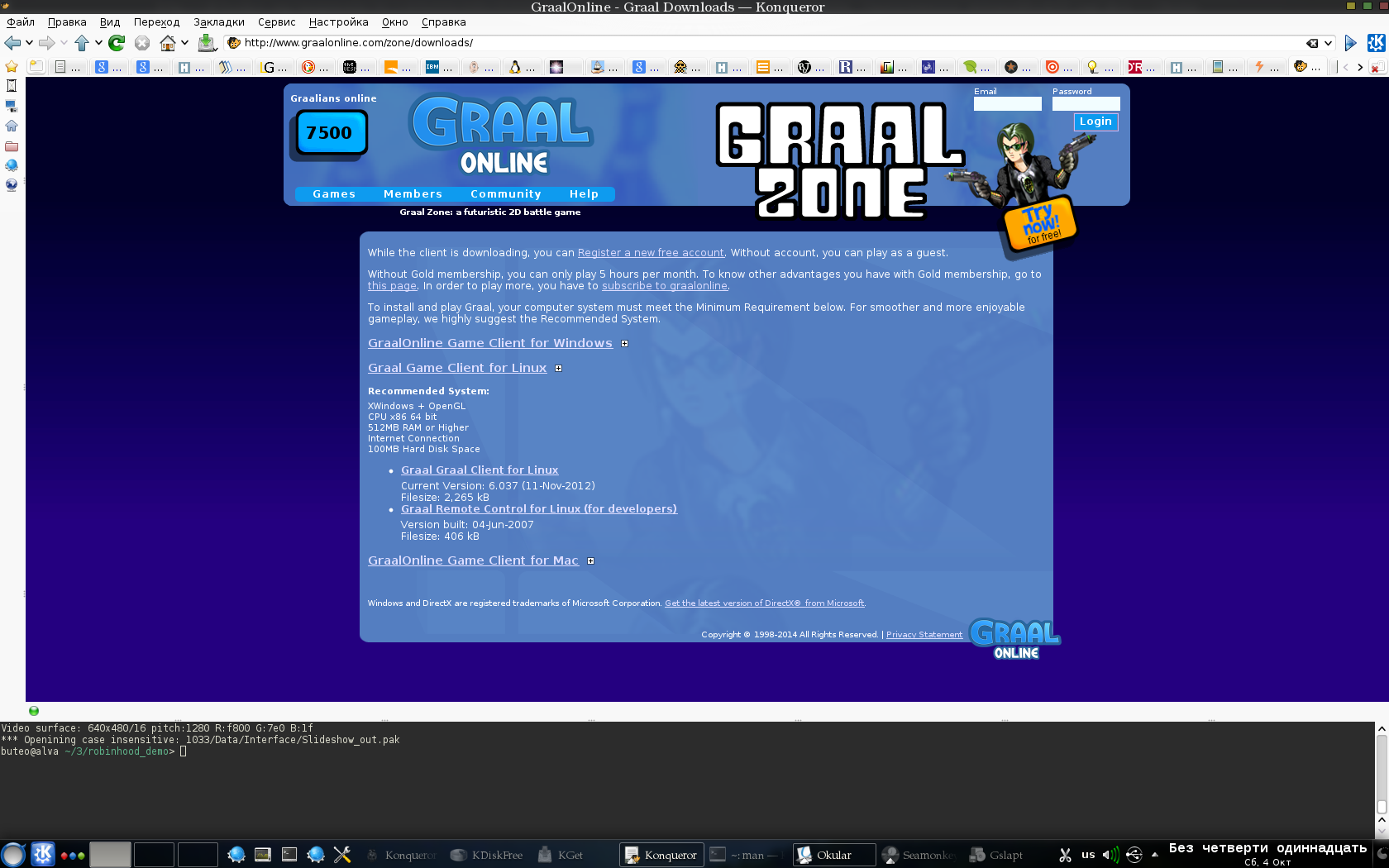Image resolution: width=1389 pixels, height=868 pixels.
Task: Open the Закладки menu
Action: [x=218, y=22]
